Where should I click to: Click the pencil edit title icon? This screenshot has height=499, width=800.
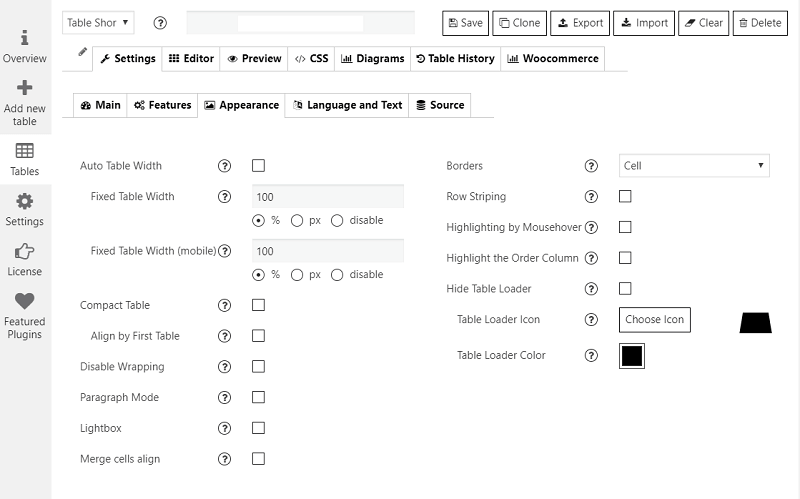83,52
